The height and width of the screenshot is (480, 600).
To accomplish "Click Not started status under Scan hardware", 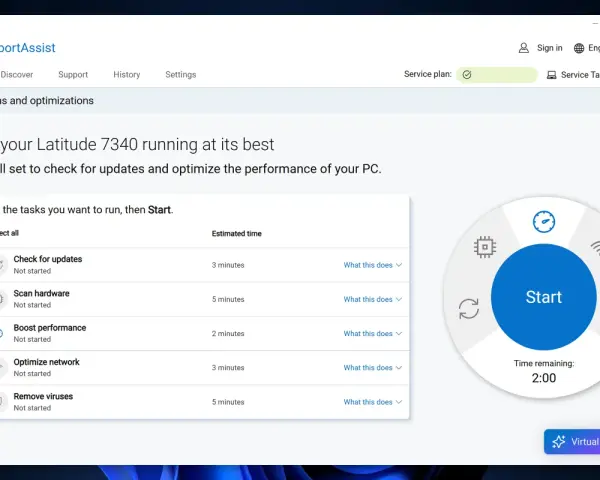I will pyautogui.click(x=32, y=305).
